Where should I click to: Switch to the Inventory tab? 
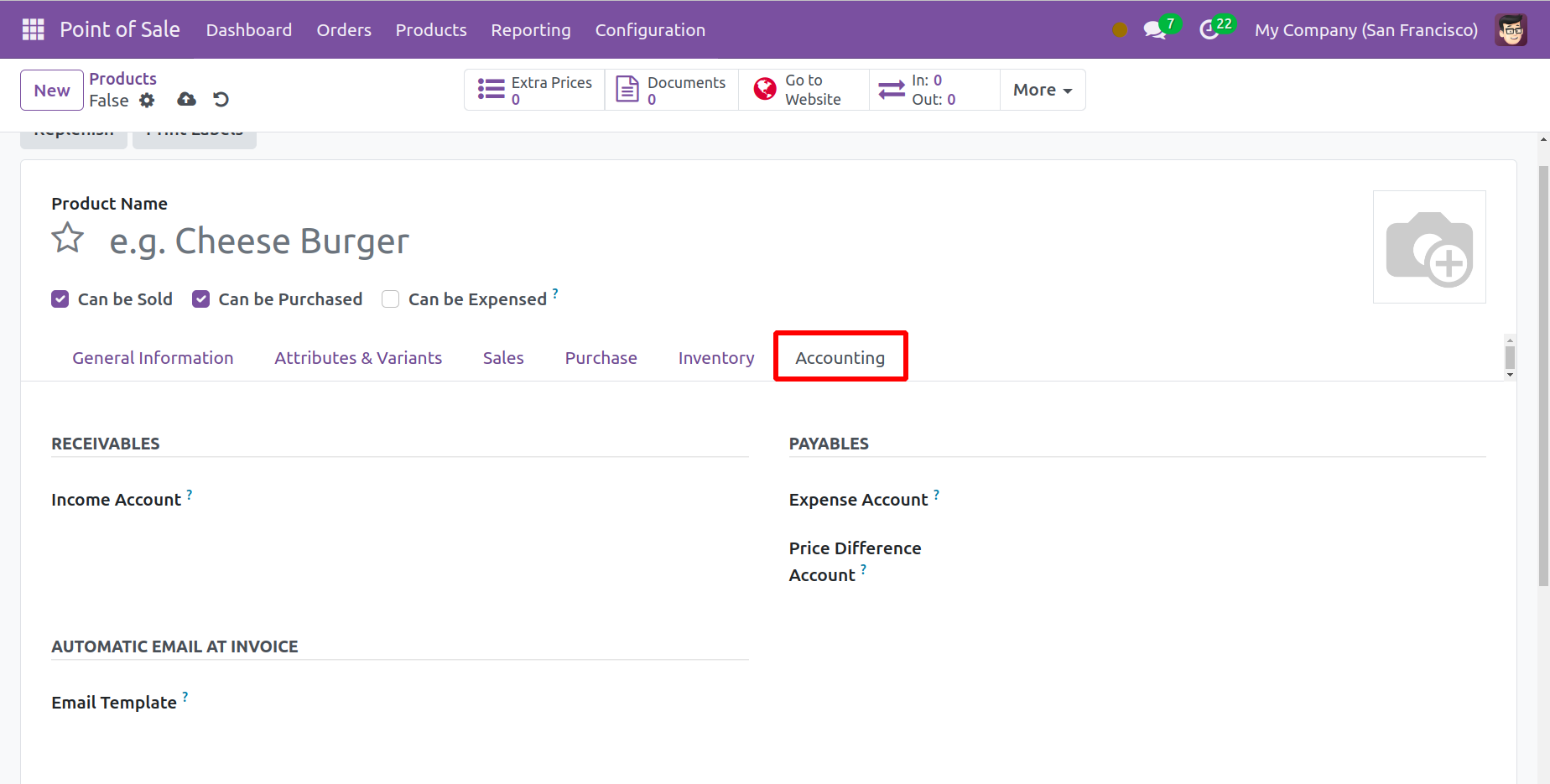[x=715, y=358]
